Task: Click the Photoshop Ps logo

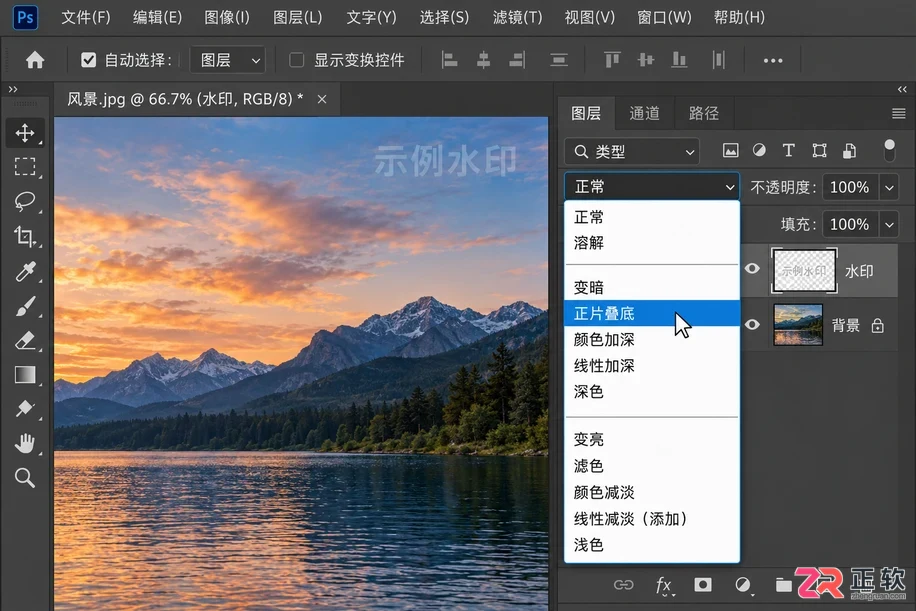Action: click(26, 17)
